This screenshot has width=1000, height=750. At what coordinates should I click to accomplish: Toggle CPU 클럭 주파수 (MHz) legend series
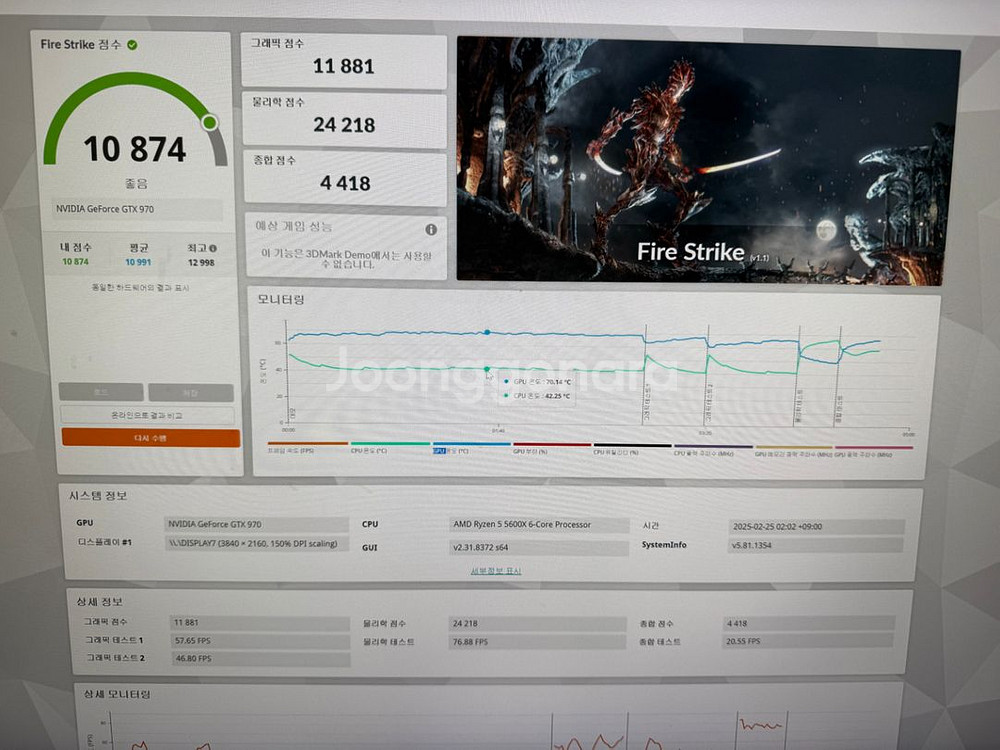pyautogui.click(x=713, y=451)
